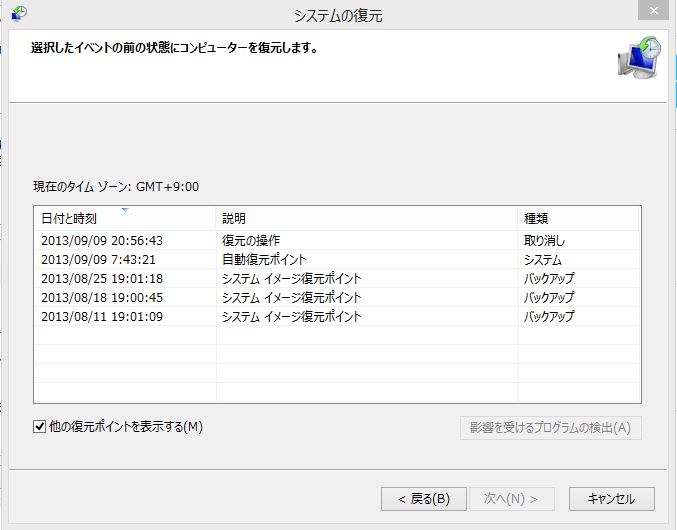
Task: Click 影響を受けるプログラムの検出(A) button
Action: click(x=550, y=428)
